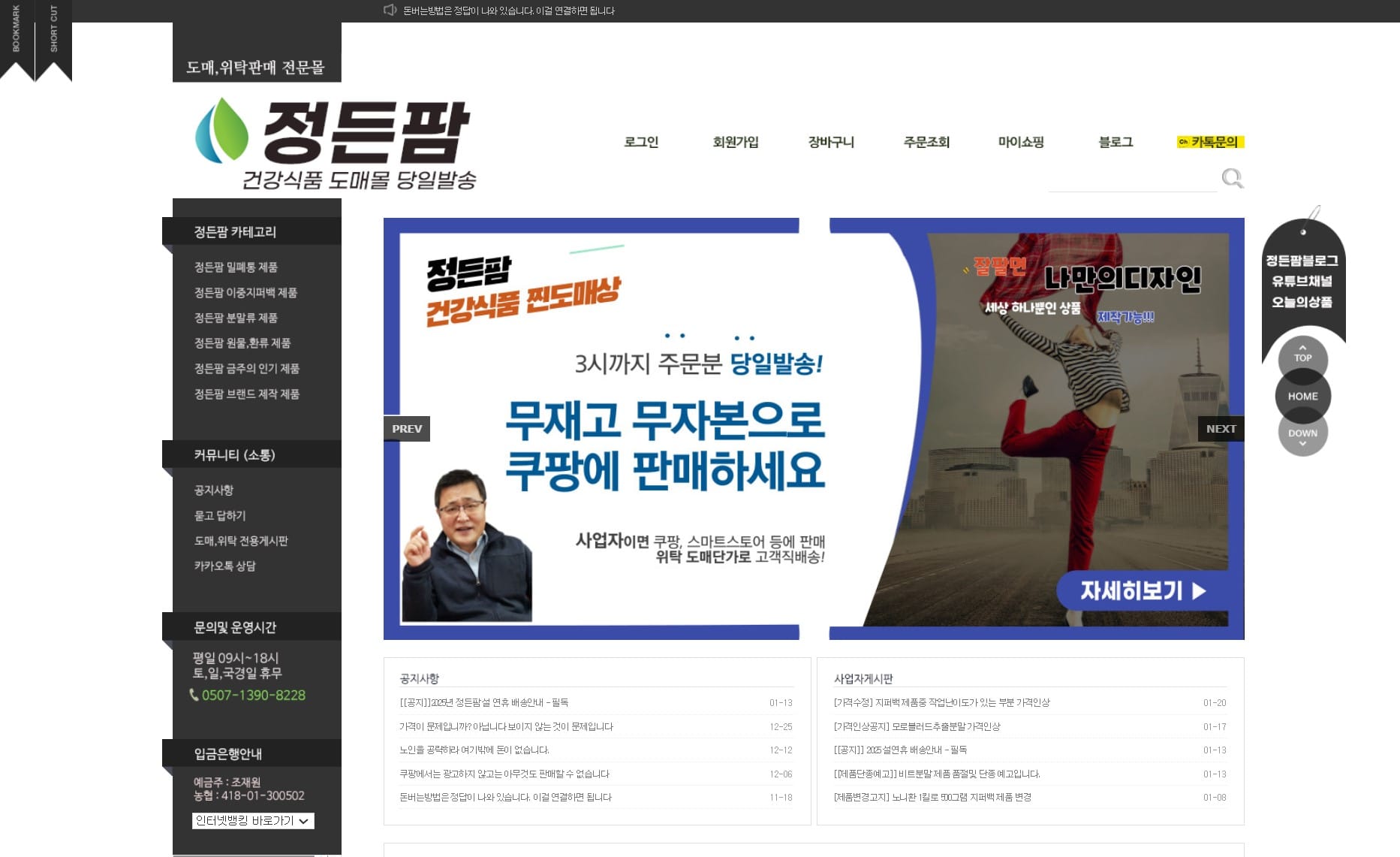Open 카카오톡 상담 link
1400x857 pixels.
coord(224,566)
